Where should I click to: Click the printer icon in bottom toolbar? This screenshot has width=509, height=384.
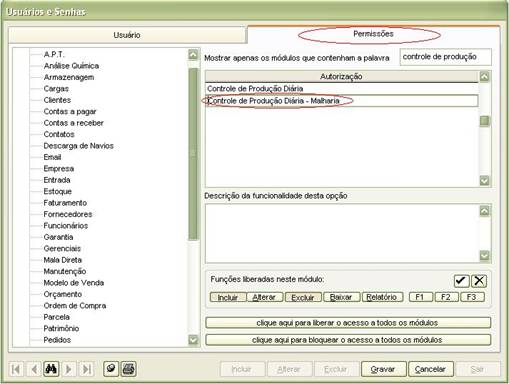pyautogui.click(x=129, y=369)
